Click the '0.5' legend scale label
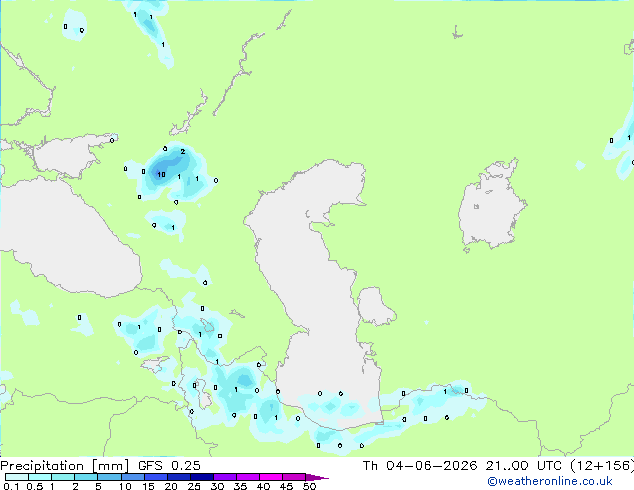Screen dimensions: 634x490 [34, 486]
